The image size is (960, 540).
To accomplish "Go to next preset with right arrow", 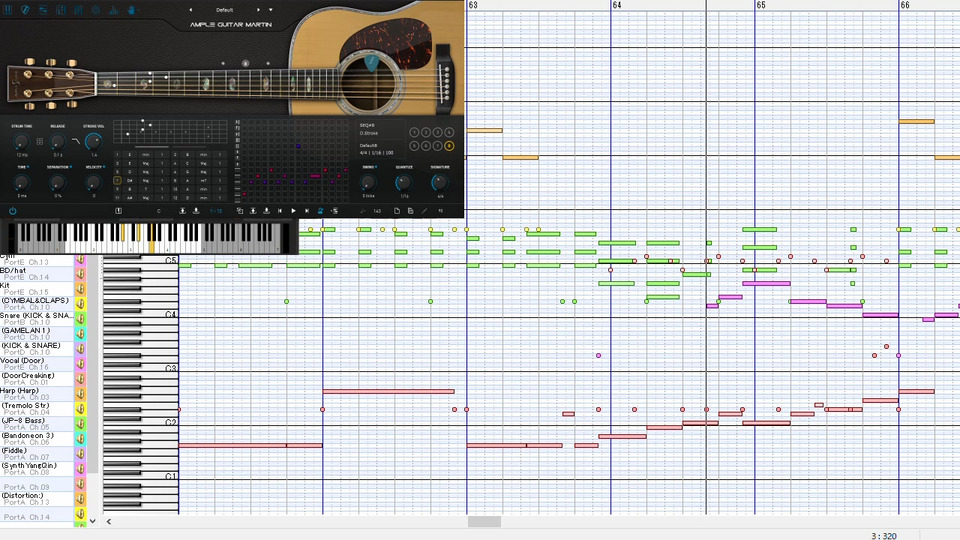I will coord(258,10).
